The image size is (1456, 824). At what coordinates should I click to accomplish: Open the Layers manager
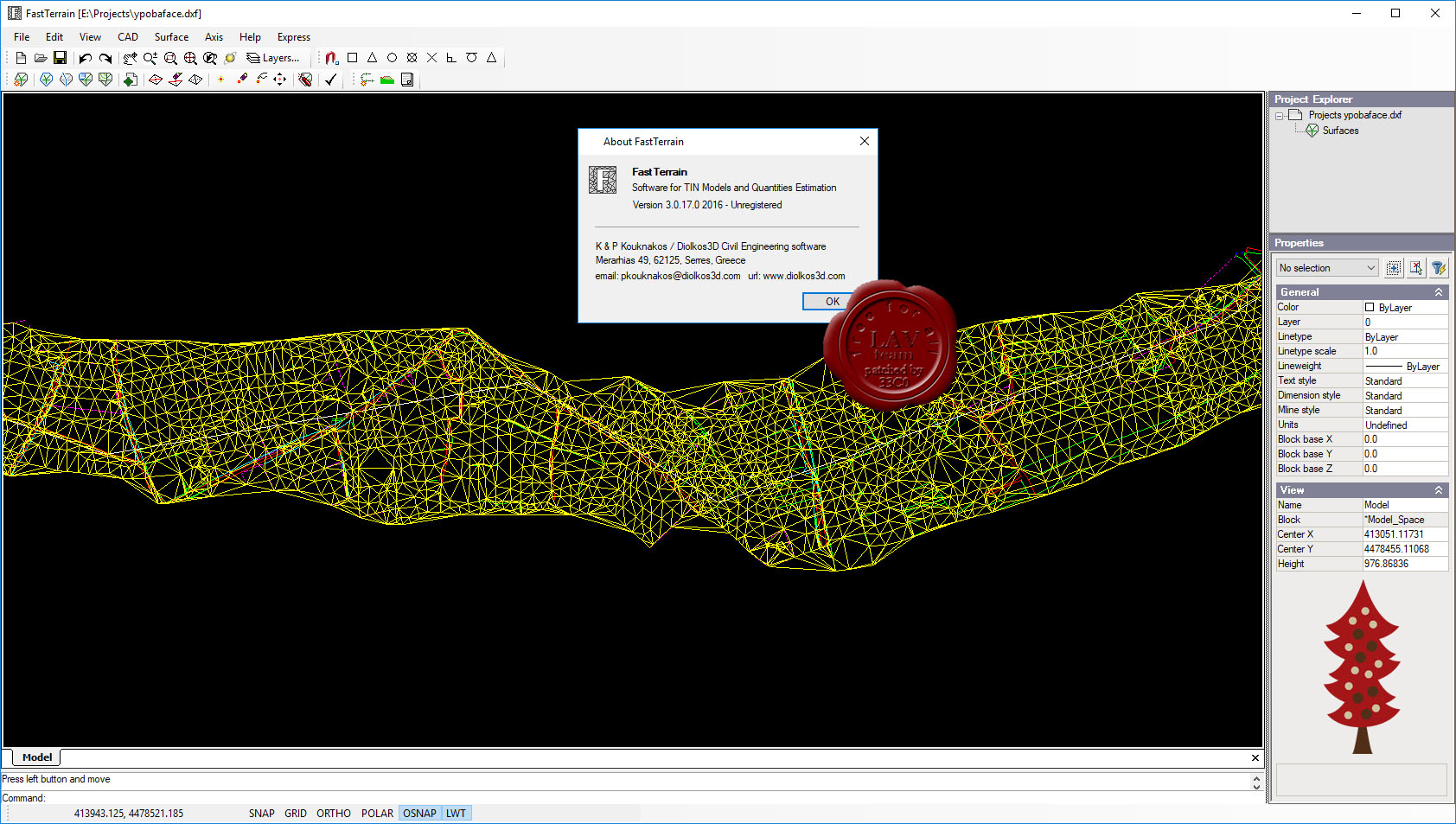[x=273, y=58]
